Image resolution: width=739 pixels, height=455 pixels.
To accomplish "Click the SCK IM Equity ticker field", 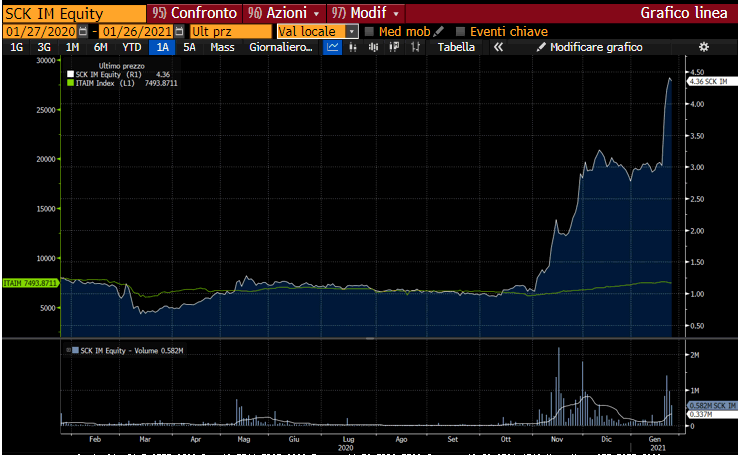I will pyautogui.click(x=72, y=13).
